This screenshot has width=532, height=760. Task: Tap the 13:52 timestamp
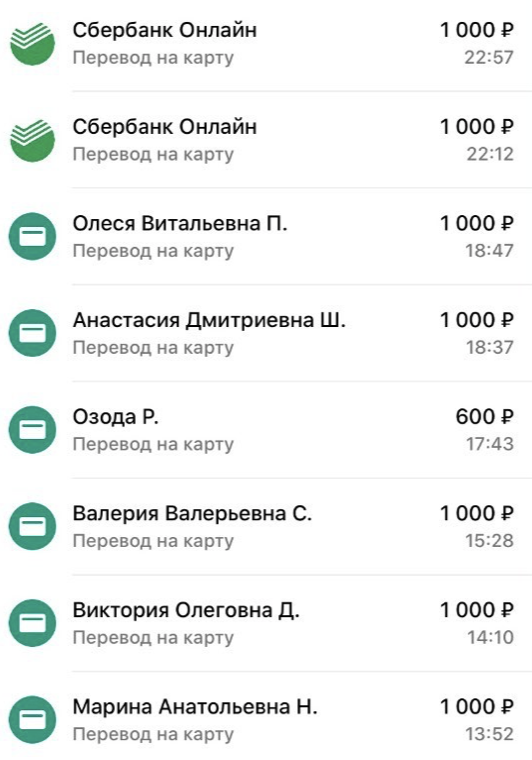[x=489, y=734]
